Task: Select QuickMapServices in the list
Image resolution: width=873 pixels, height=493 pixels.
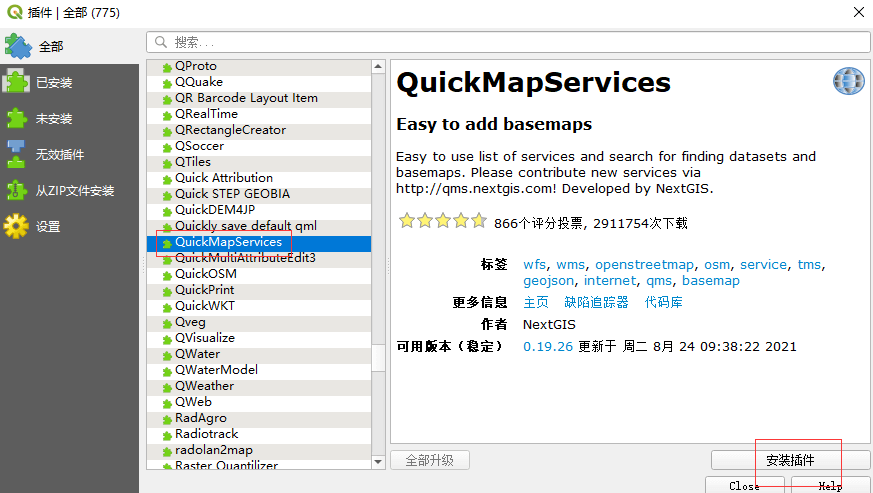Action: click(x=258, y=242)
